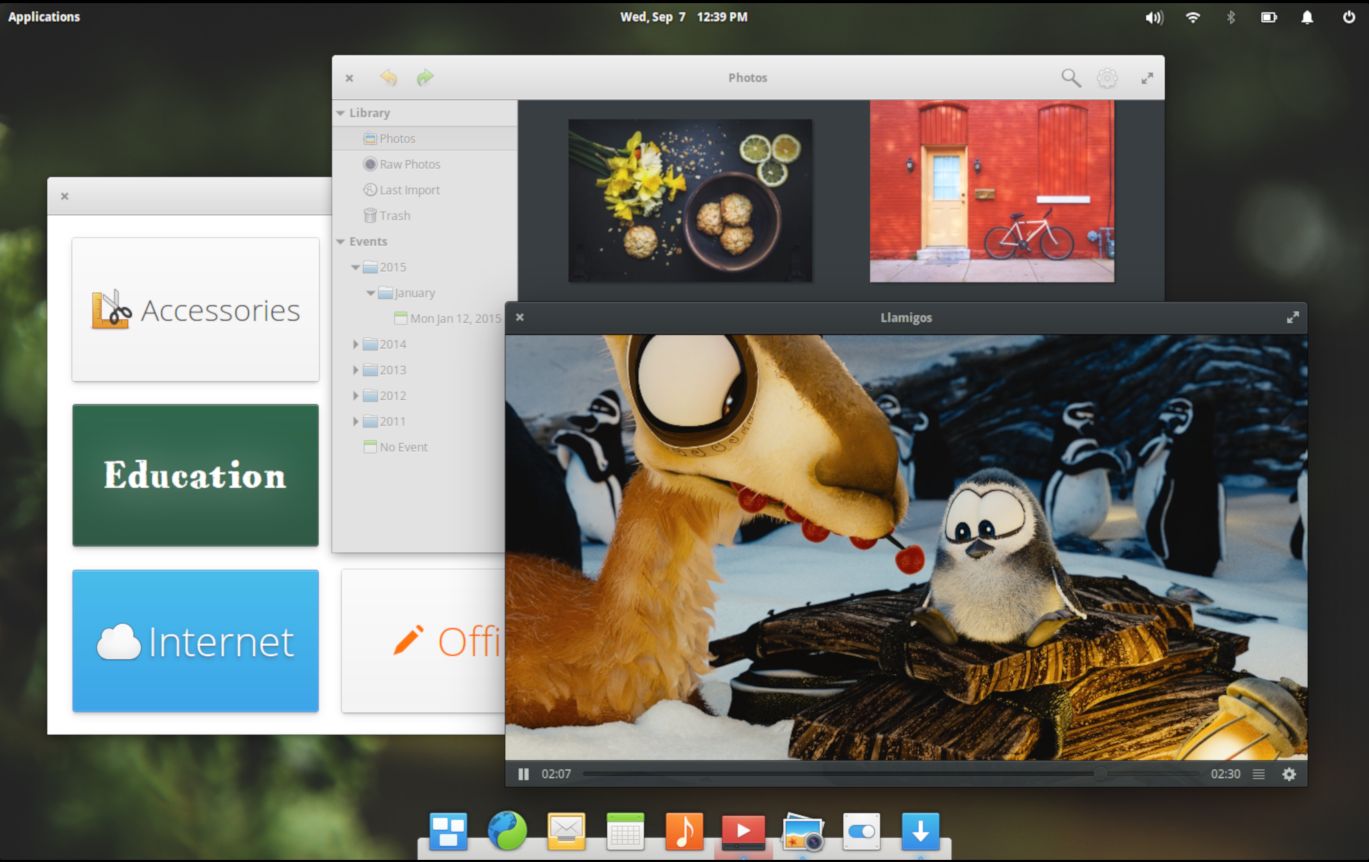Open System Settings from the dock

(861, 830)
